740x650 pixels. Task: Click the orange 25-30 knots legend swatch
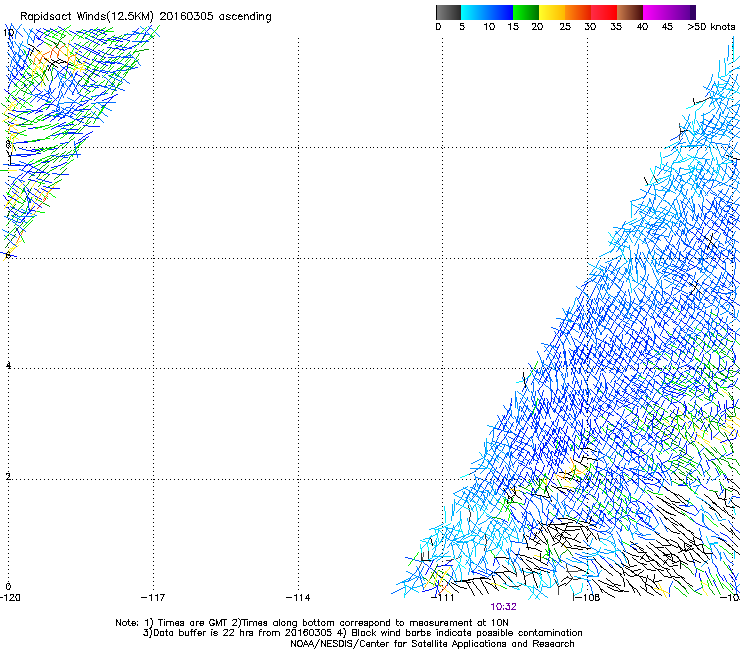pos(578,12)
